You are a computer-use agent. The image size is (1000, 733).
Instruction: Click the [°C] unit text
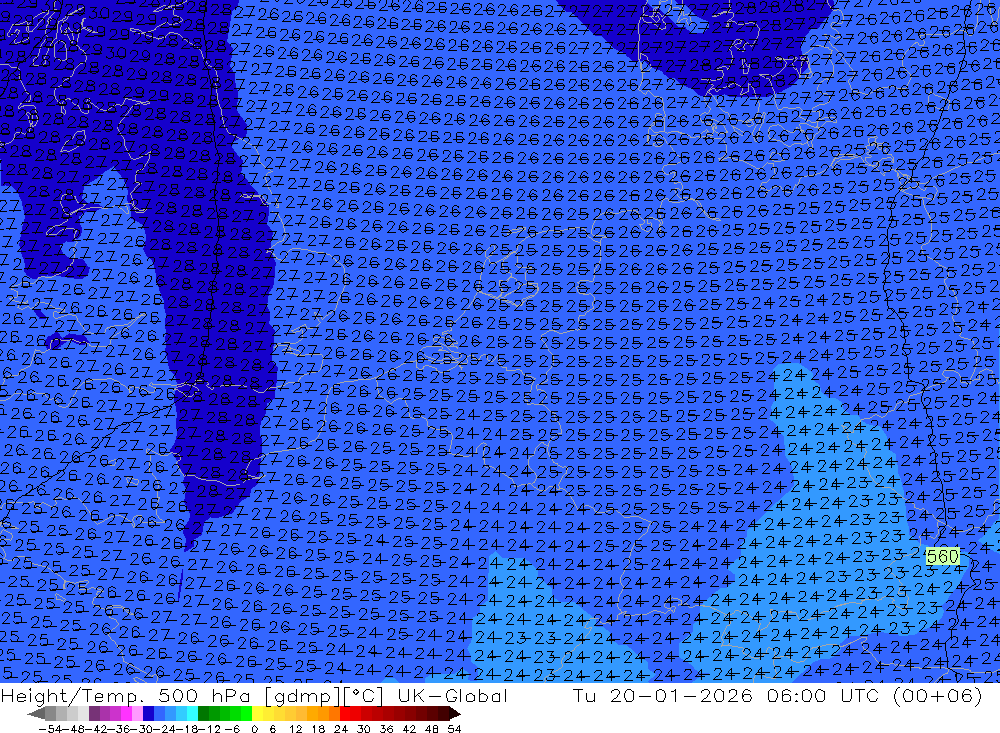click(365, 696)
